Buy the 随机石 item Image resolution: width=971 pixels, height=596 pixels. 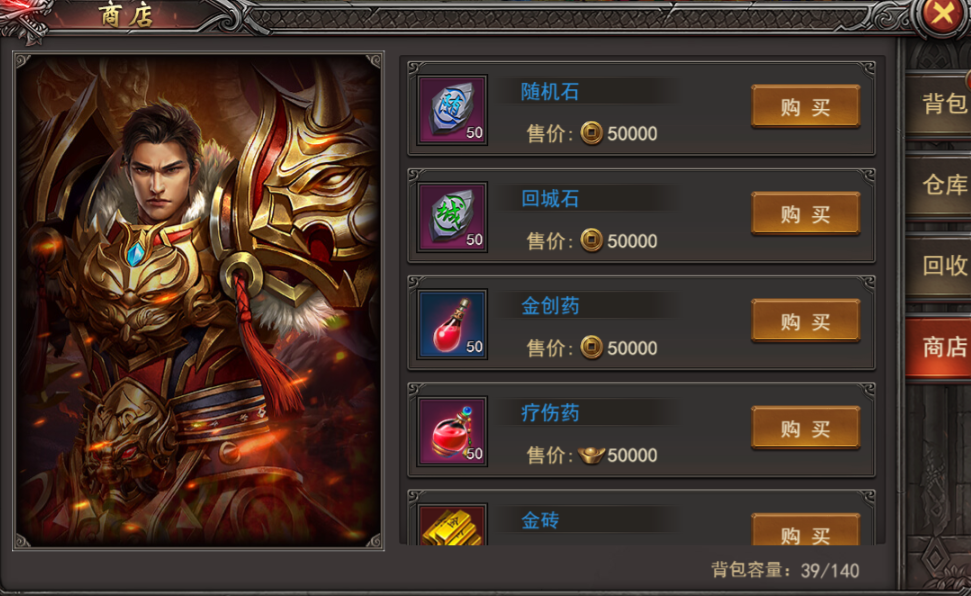click(x=805, y=107)
